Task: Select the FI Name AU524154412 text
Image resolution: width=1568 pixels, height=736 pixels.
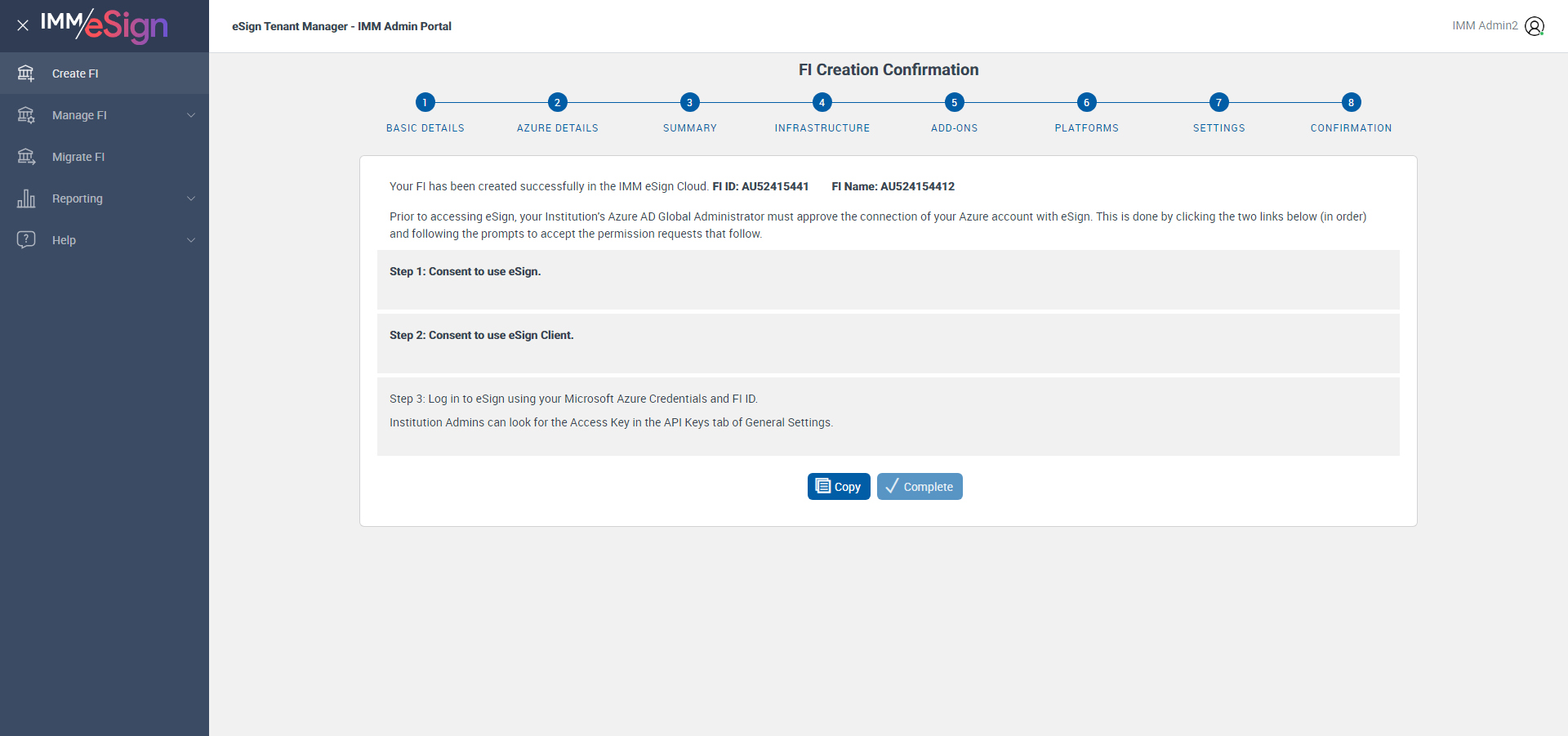Action: click(893, 186)
